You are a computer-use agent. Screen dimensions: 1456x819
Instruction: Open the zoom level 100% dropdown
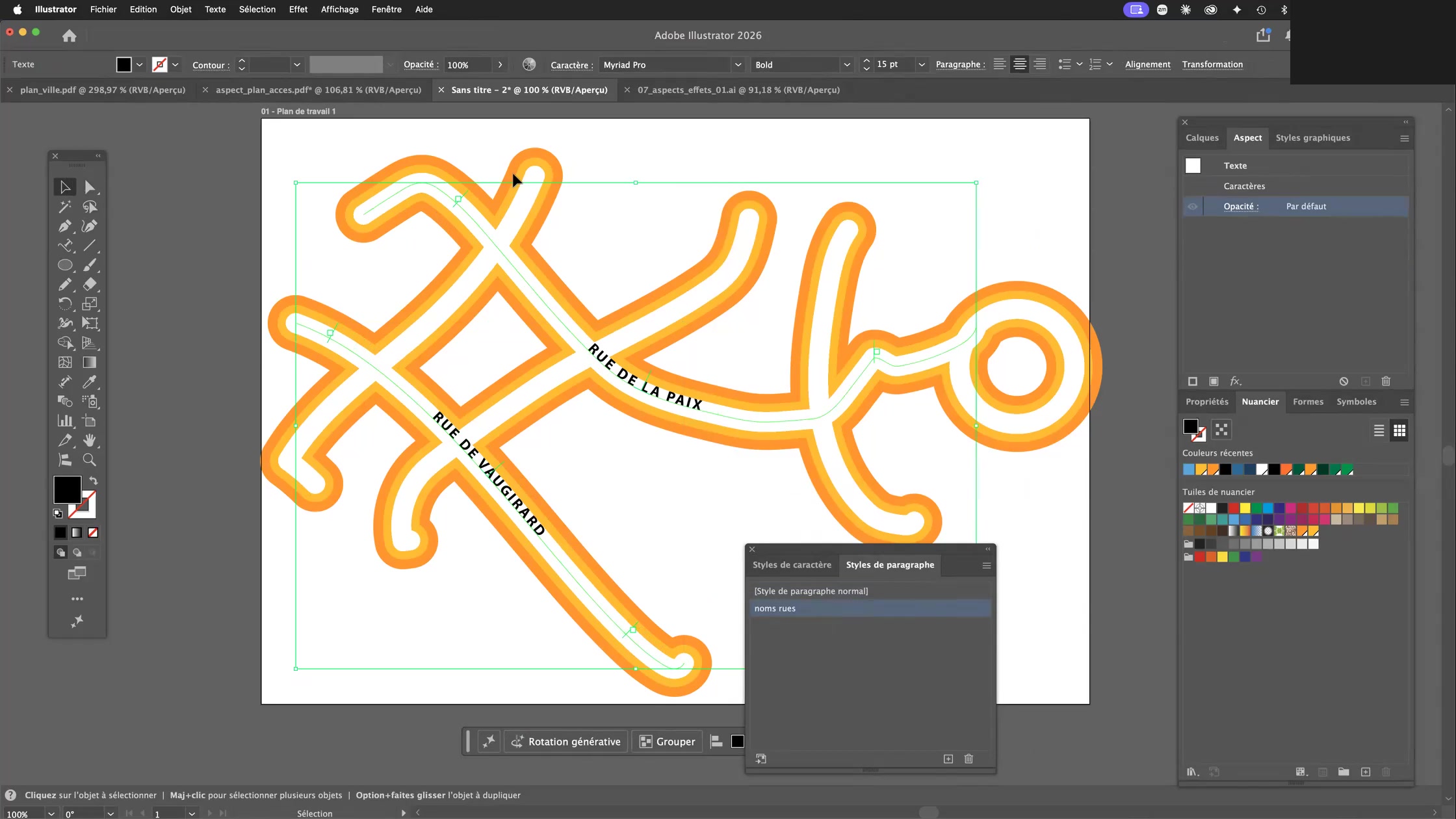pos(51,814)
